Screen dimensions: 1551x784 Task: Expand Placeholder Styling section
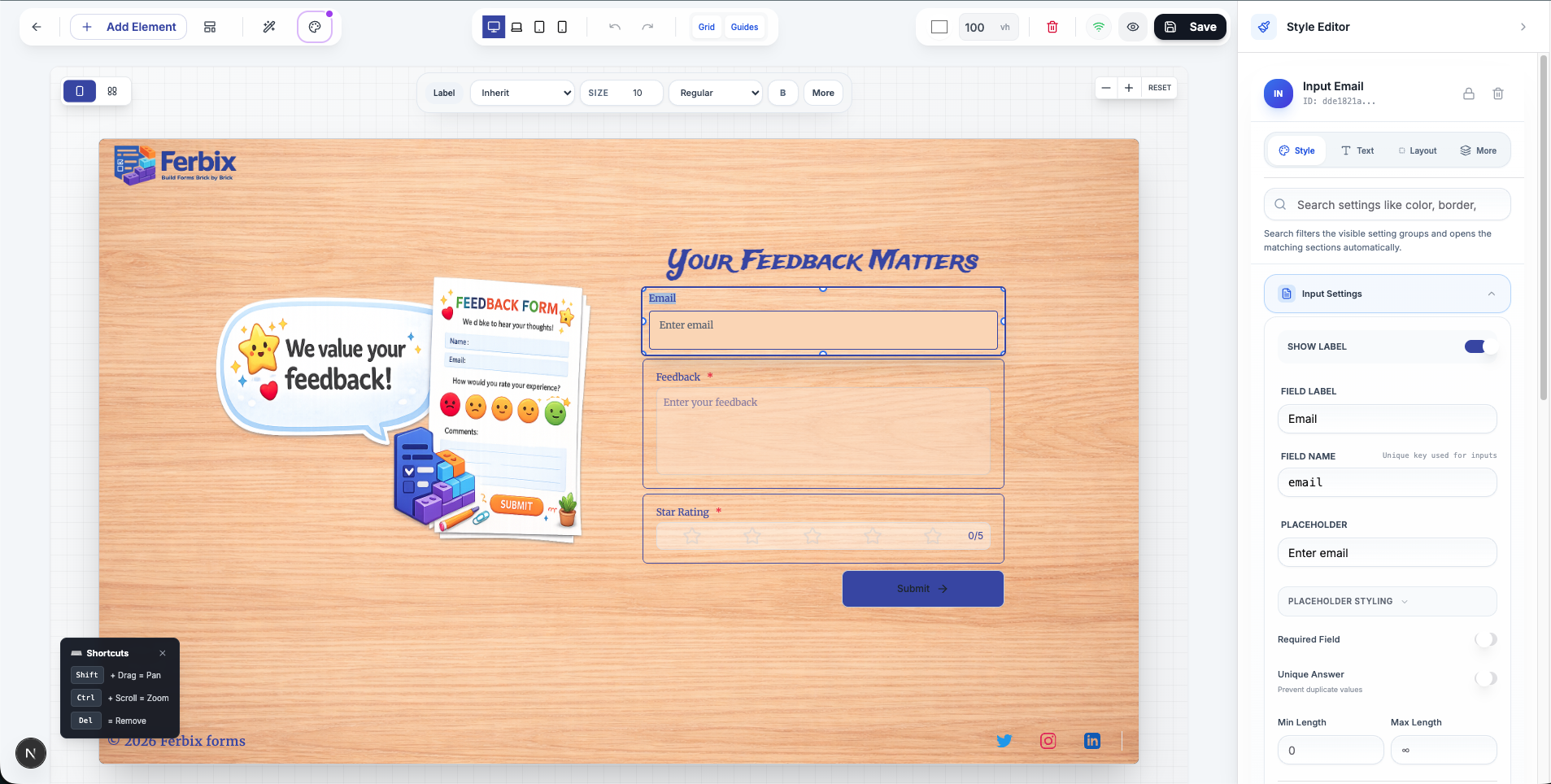1388,601
